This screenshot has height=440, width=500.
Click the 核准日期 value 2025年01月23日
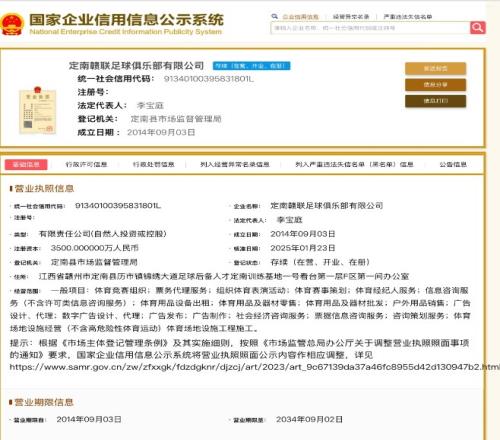tap(303, 248)
